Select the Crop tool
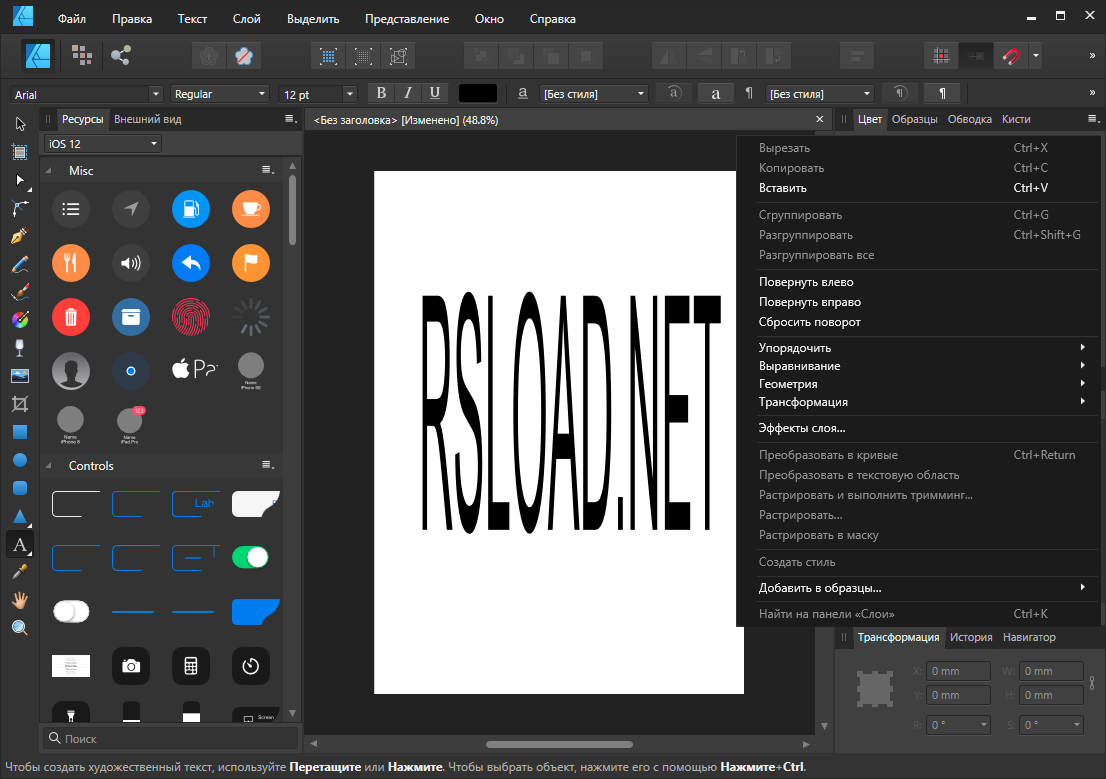This screenshot has width=1106, height=779. (20, 404)
